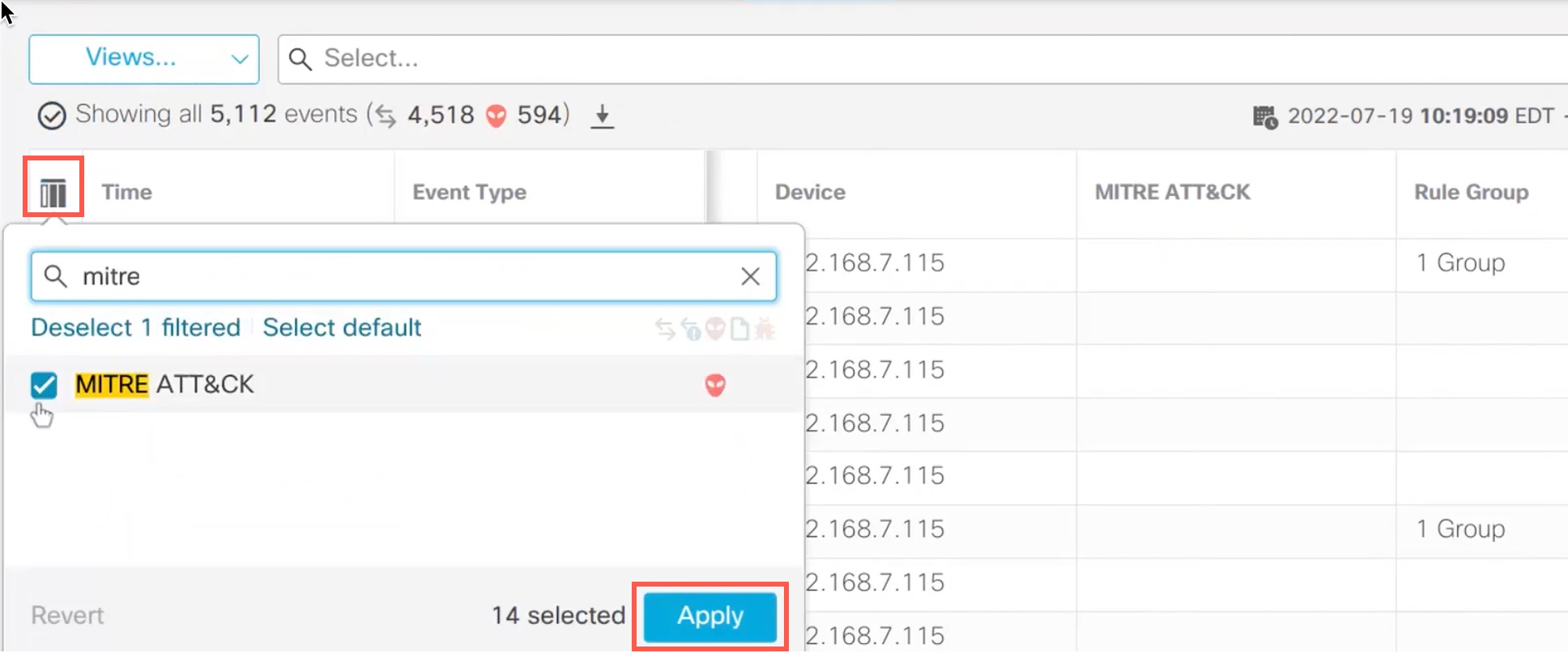Open the column picker icon beside Time
1568x653 pixels.
53,193
